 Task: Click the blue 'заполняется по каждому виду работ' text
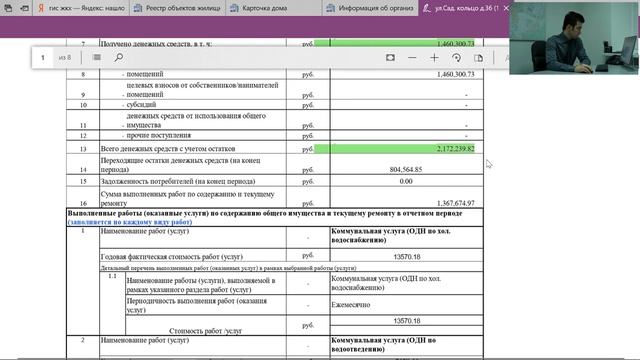click(x=130, y=222)
